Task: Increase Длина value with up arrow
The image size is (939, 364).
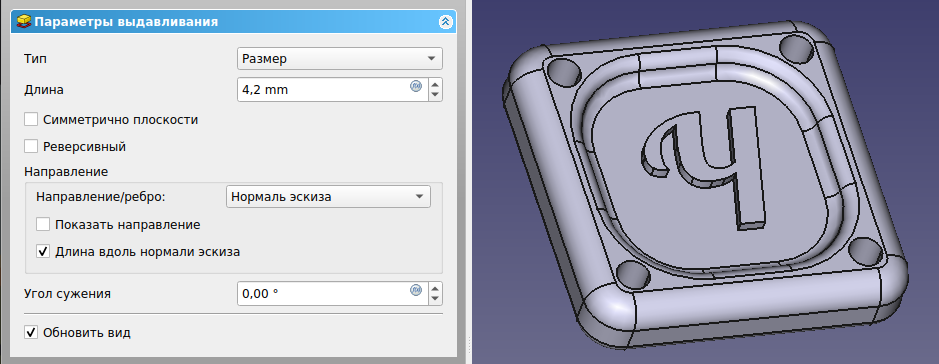Action: [x=435, y=84]
